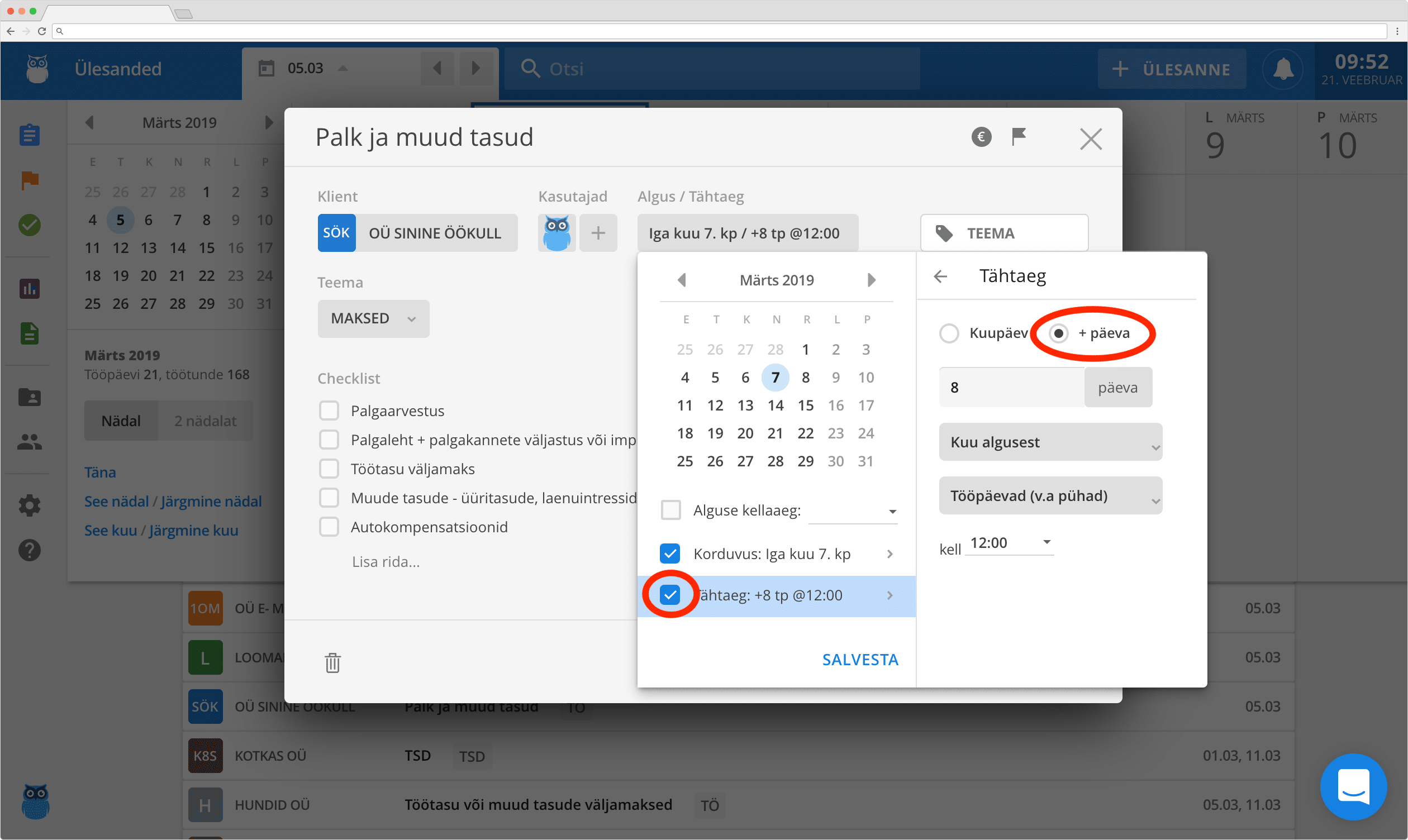Click the owl user avatar under Kasutajad

pyautogui.click(x=556, y=233)
